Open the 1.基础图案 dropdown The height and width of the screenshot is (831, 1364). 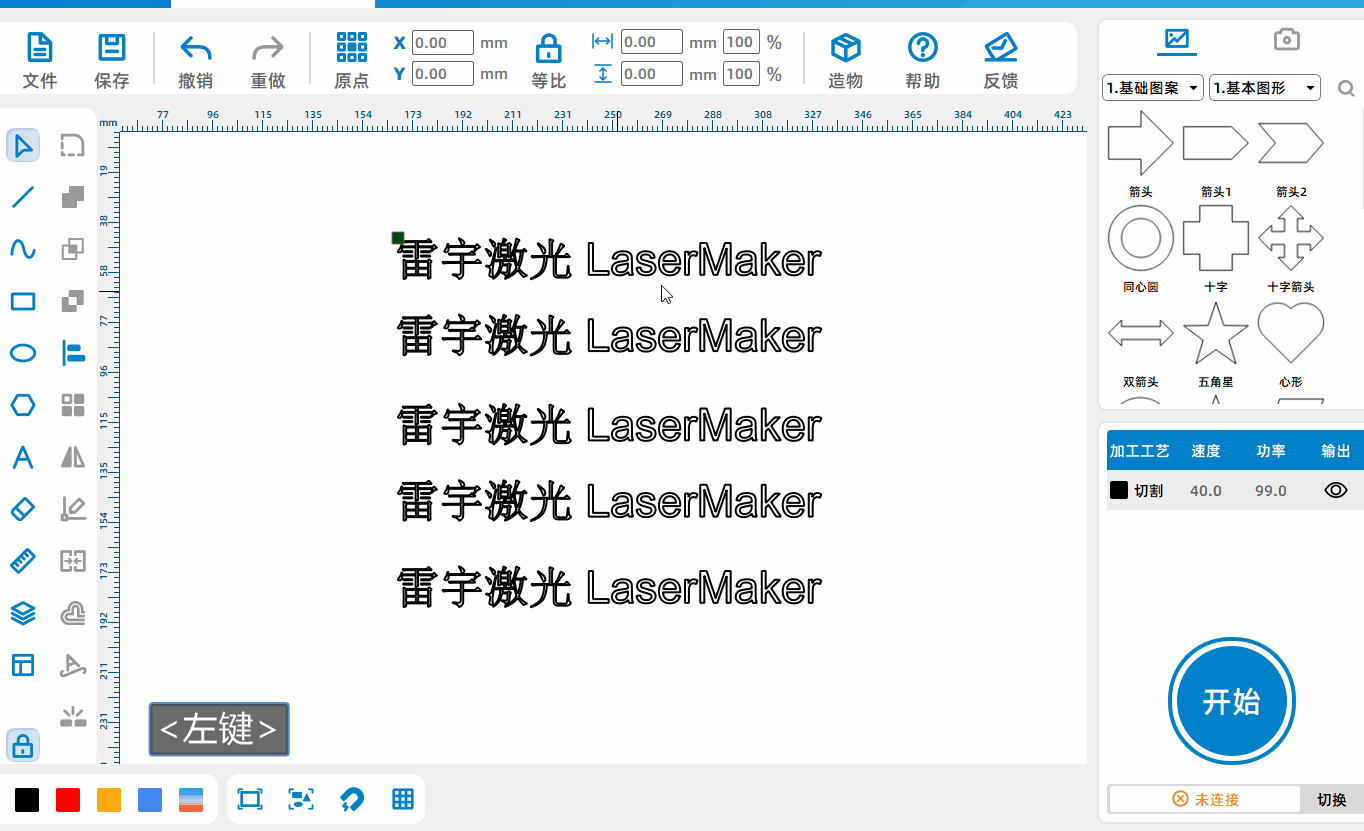click(1153, 88)
